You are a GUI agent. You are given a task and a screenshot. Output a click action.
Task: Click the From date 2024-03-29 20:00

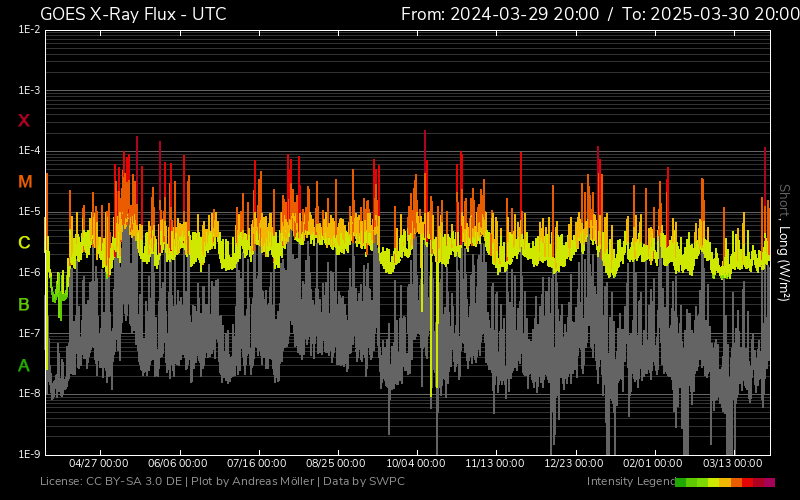pos(500,14)
